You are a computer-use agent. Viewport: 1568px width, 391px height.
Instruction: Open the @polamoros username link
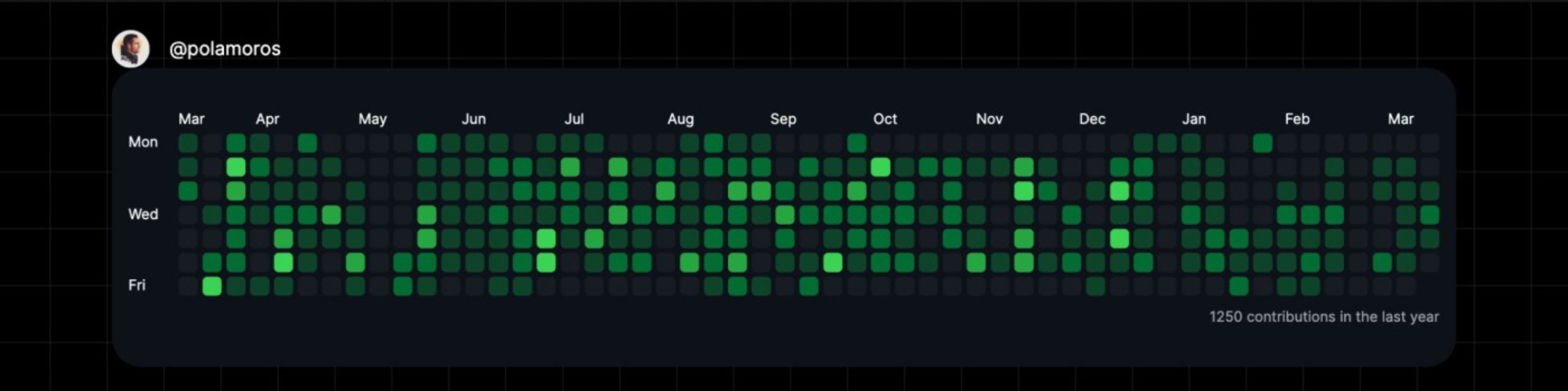click(x=224, y=49)
